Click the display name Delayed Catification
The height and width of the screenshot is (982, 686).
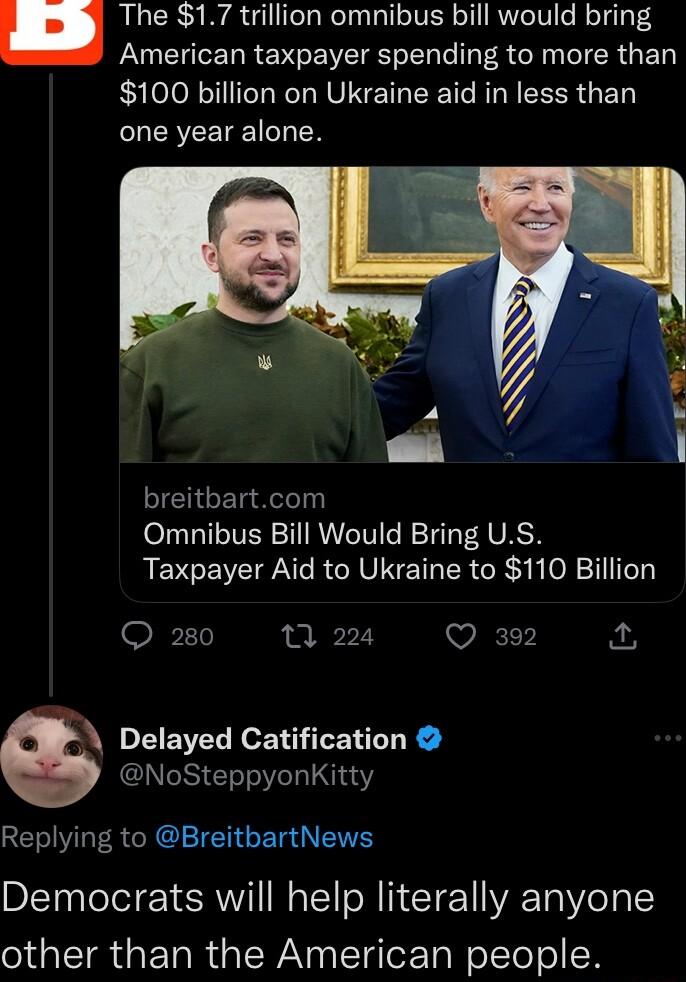[x=264, y=740]
